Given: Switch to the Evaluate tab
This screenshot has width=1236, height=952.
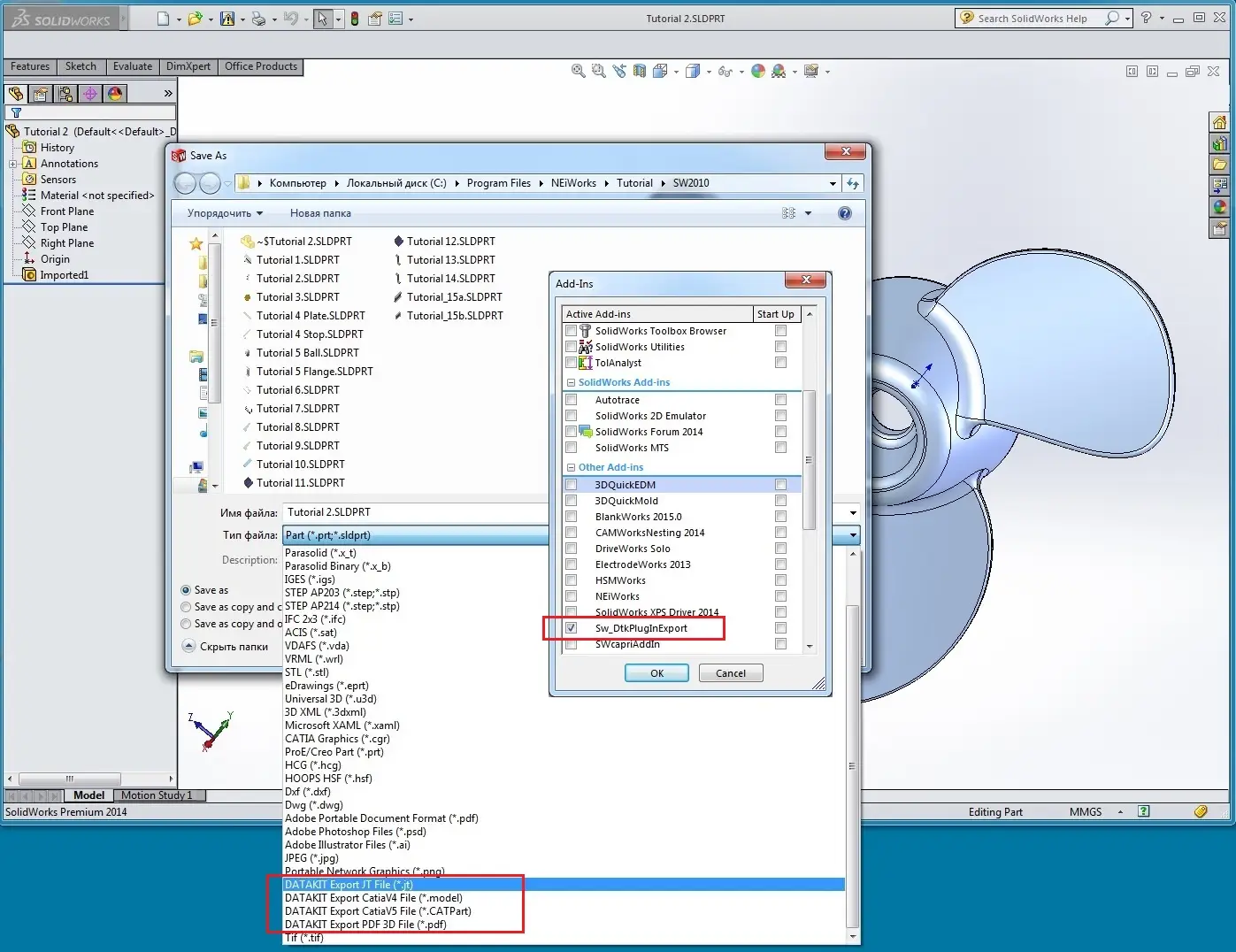Looking at the screenshot, I should coord(133,66).
